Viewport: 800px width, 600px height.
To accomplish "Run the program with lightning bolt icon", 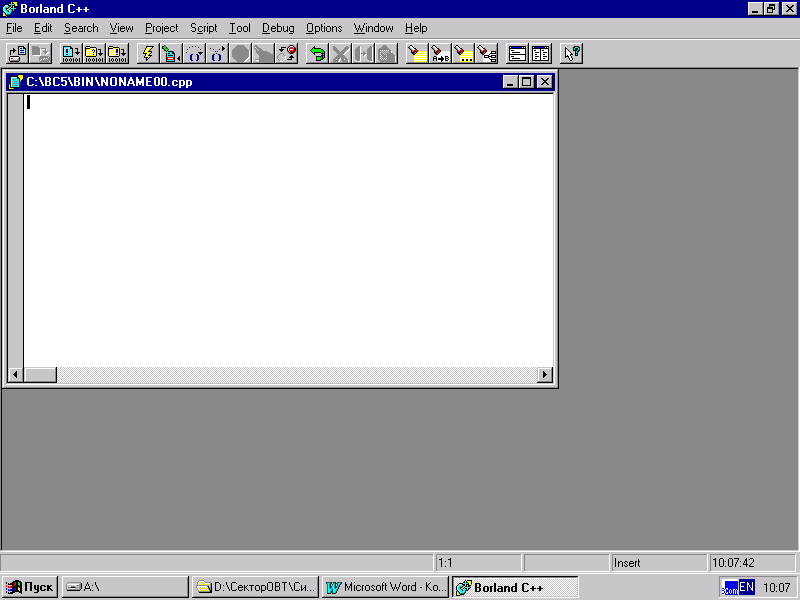I will pos(148,53).
